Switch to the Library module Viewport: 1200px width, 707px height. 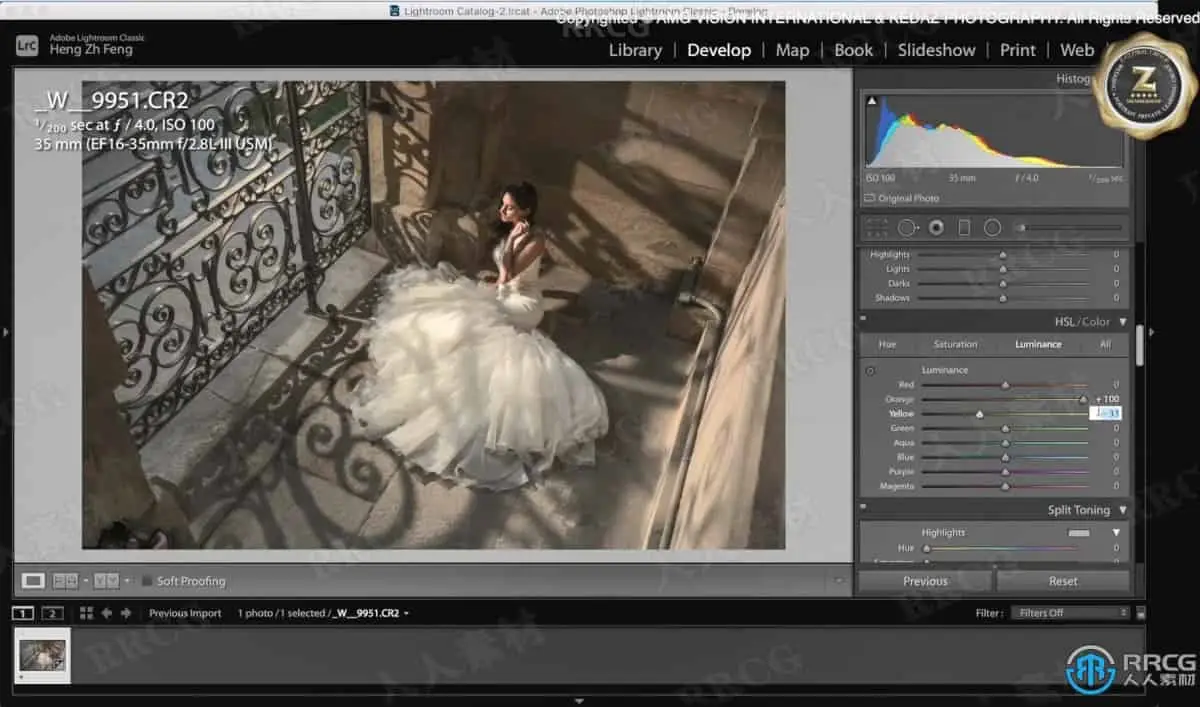point(635,50)
